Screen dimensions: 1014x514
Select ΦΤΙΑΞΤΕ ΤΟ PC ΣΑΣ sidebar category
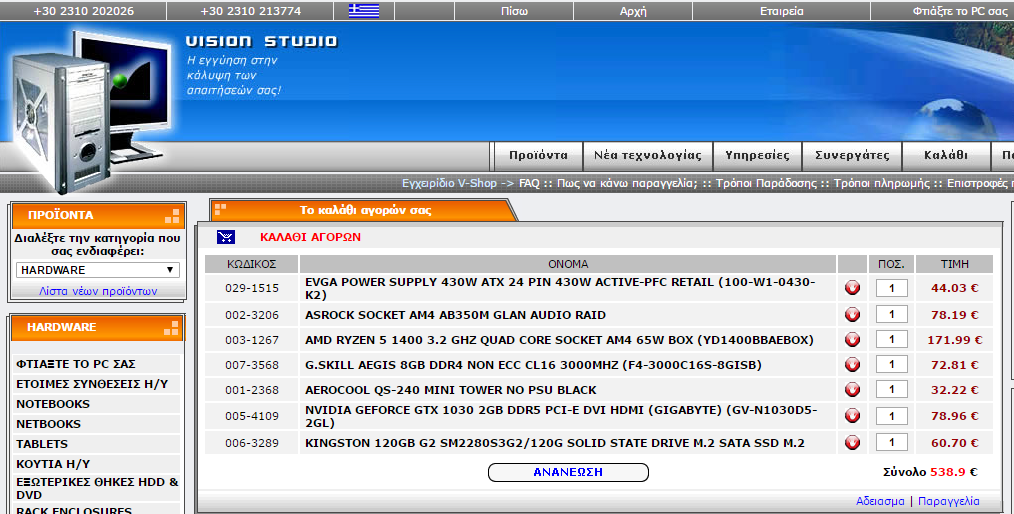pyautogui.click(x=96, y=364)
